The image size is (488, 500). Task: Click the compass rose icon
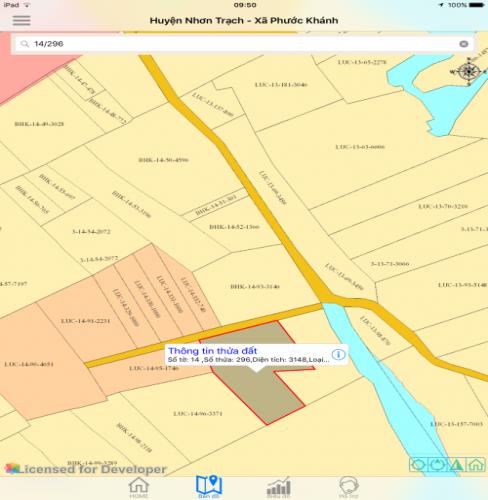[x=469, y=71]
